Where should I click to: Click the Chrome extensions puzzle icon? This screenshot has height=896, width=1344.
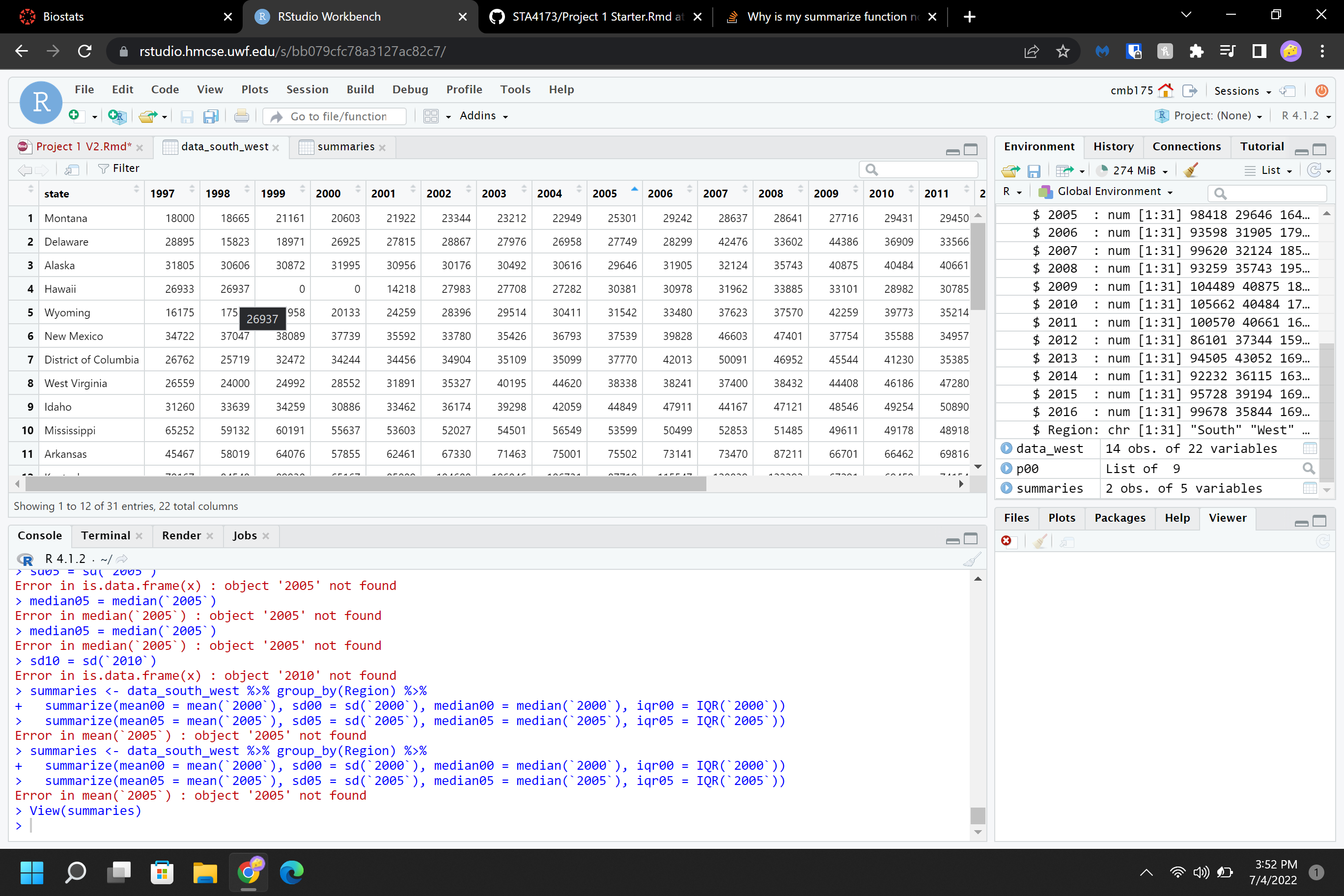point(1196,52)
